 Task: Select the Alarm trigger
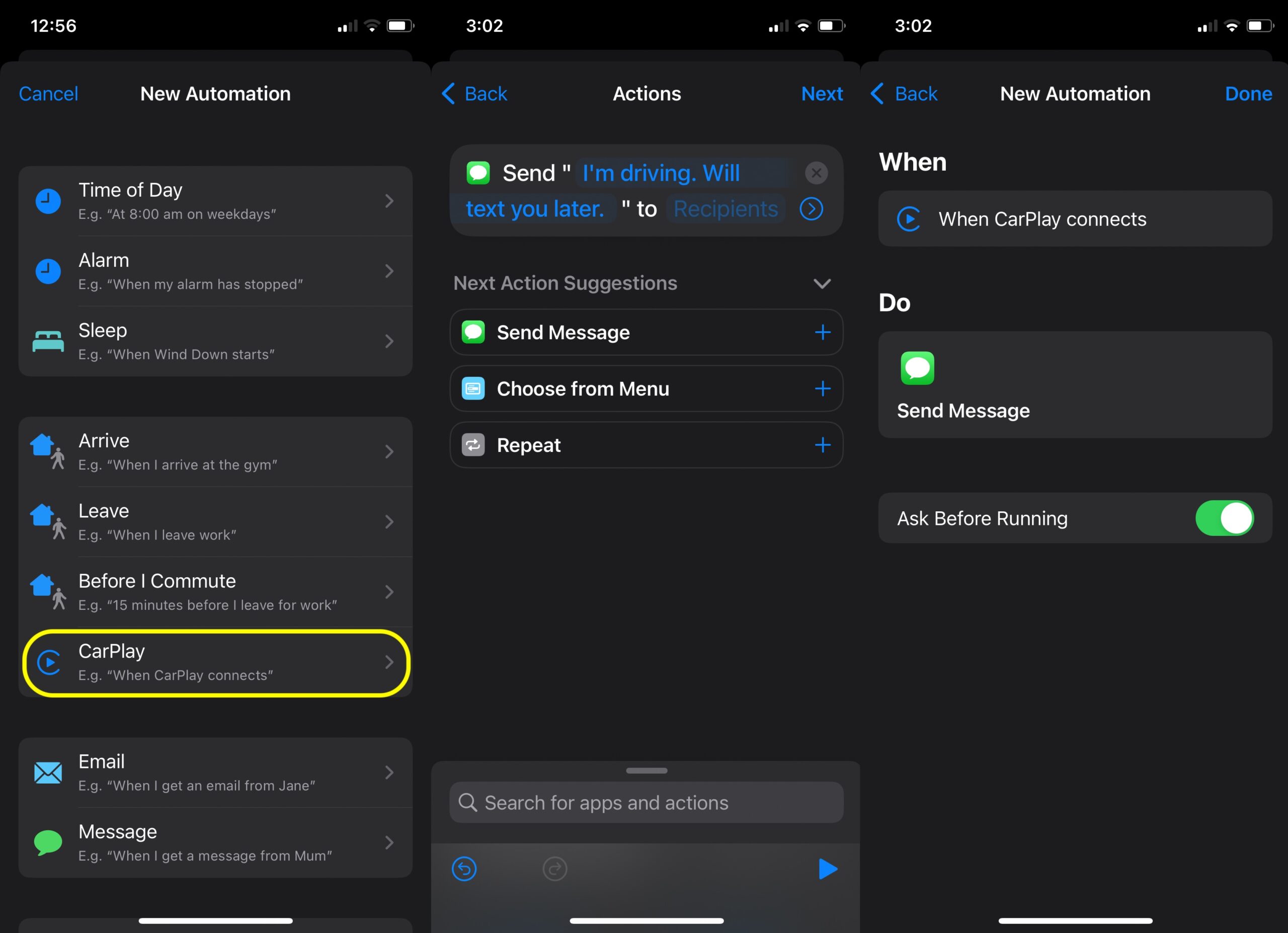tap(215, 271)
